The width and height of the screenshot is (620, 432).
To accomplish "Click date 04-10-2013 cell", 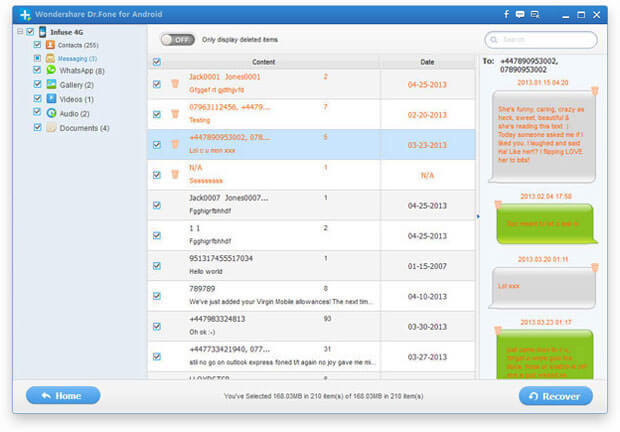I will point(427,296).
